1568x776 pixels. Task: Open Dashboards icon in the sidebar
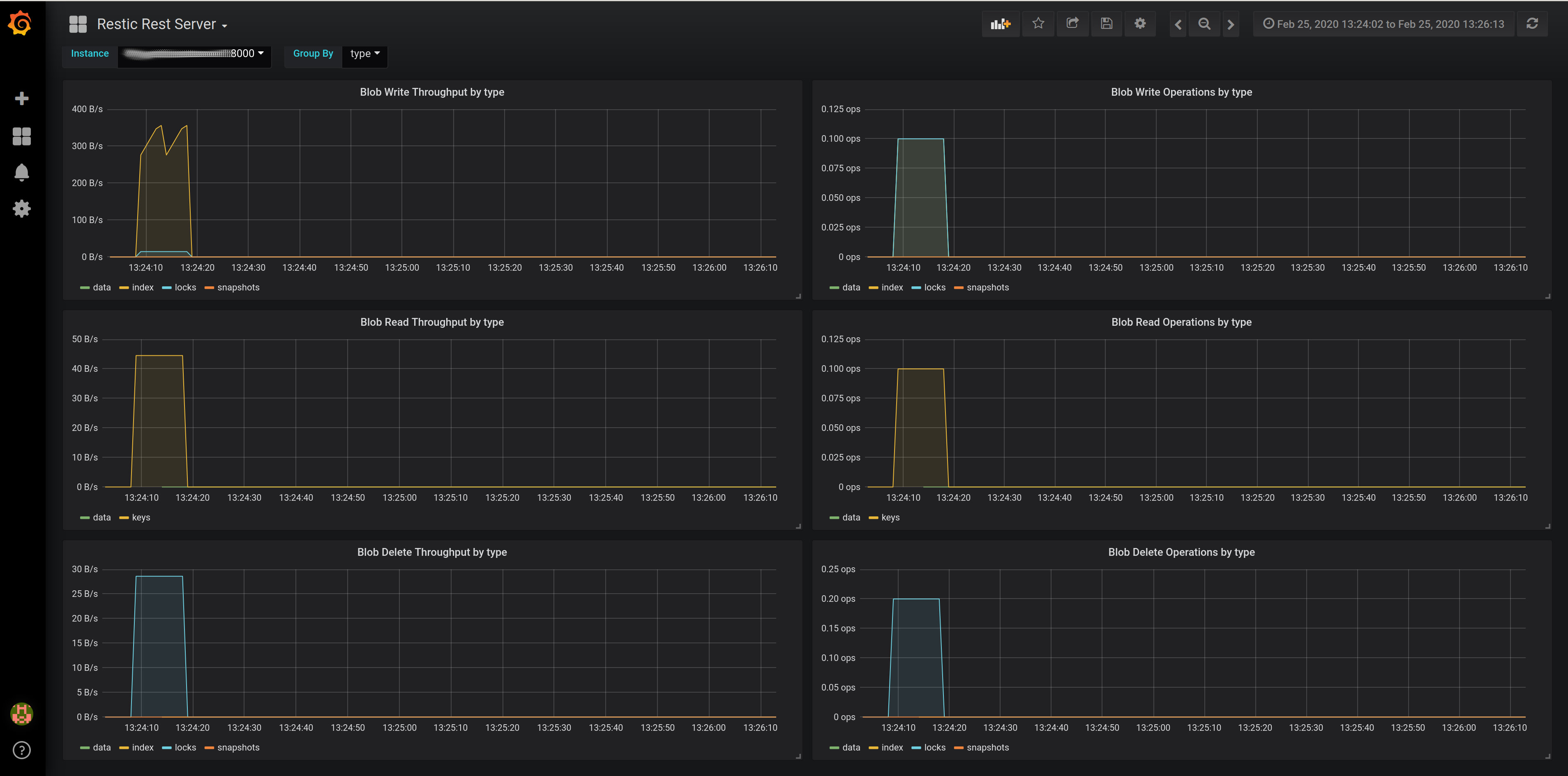[21, 136]
